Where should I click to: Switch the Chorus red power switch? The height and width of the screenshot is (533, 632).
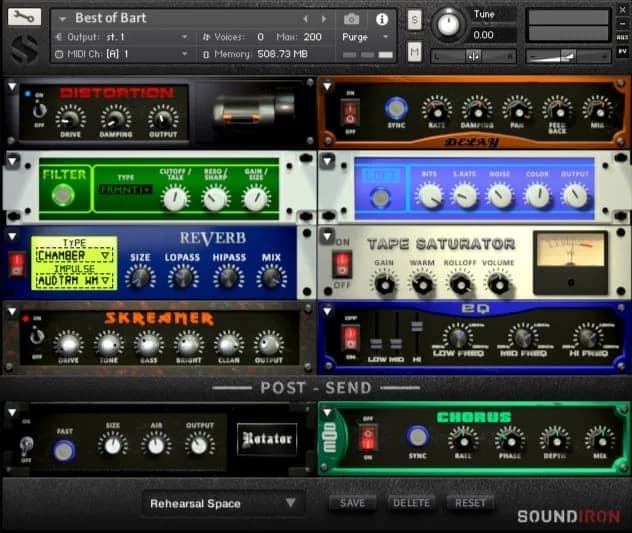[369, 438]
